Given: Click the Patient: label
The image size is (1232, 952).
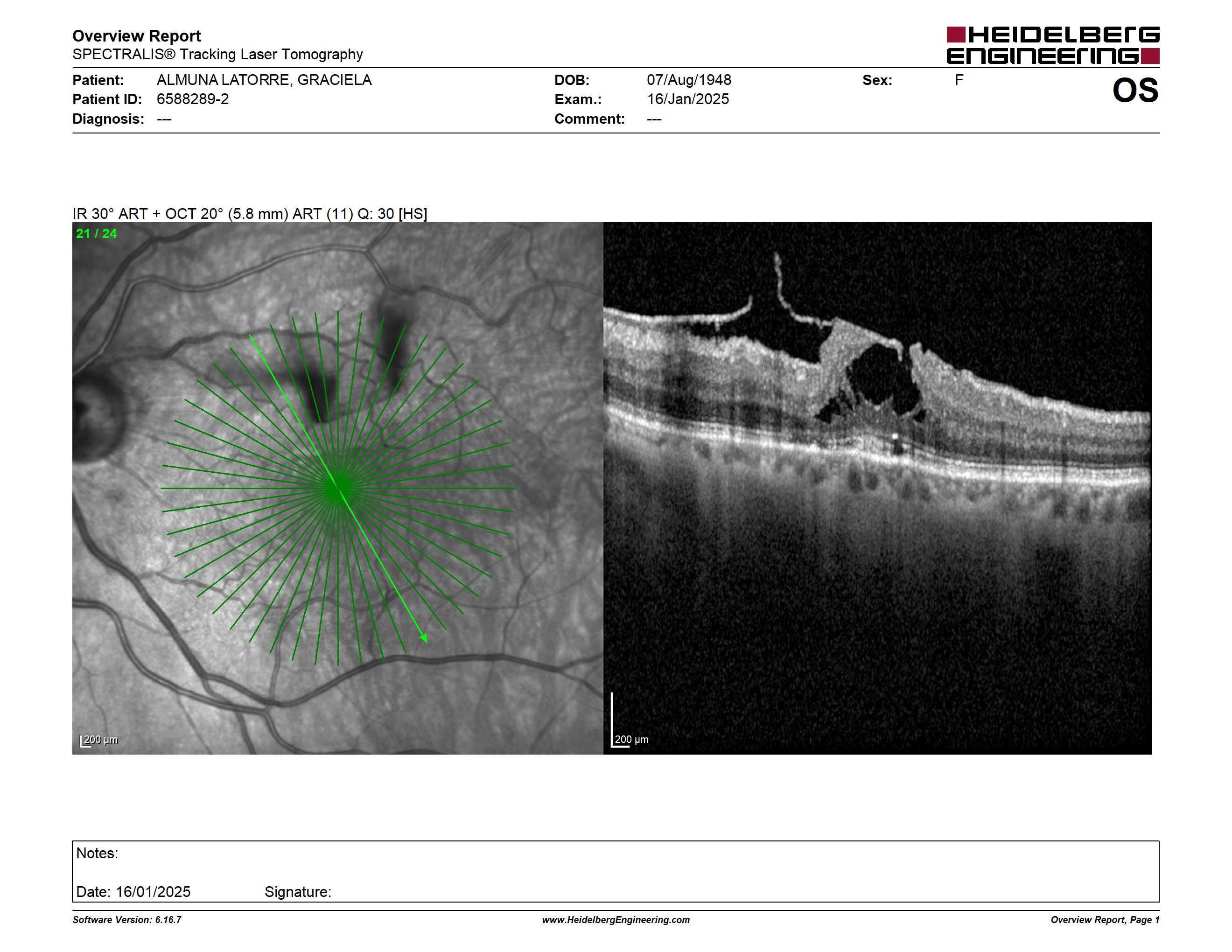Looking at the screenshot, I should click(98, 80).
